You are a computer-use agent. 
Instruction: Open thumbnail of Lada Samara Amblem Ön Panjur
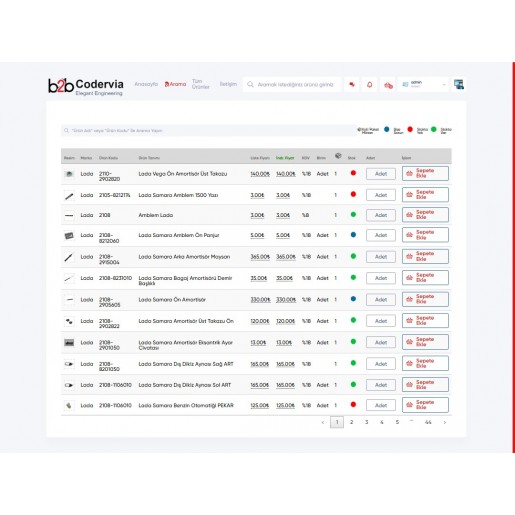(69, 236)
